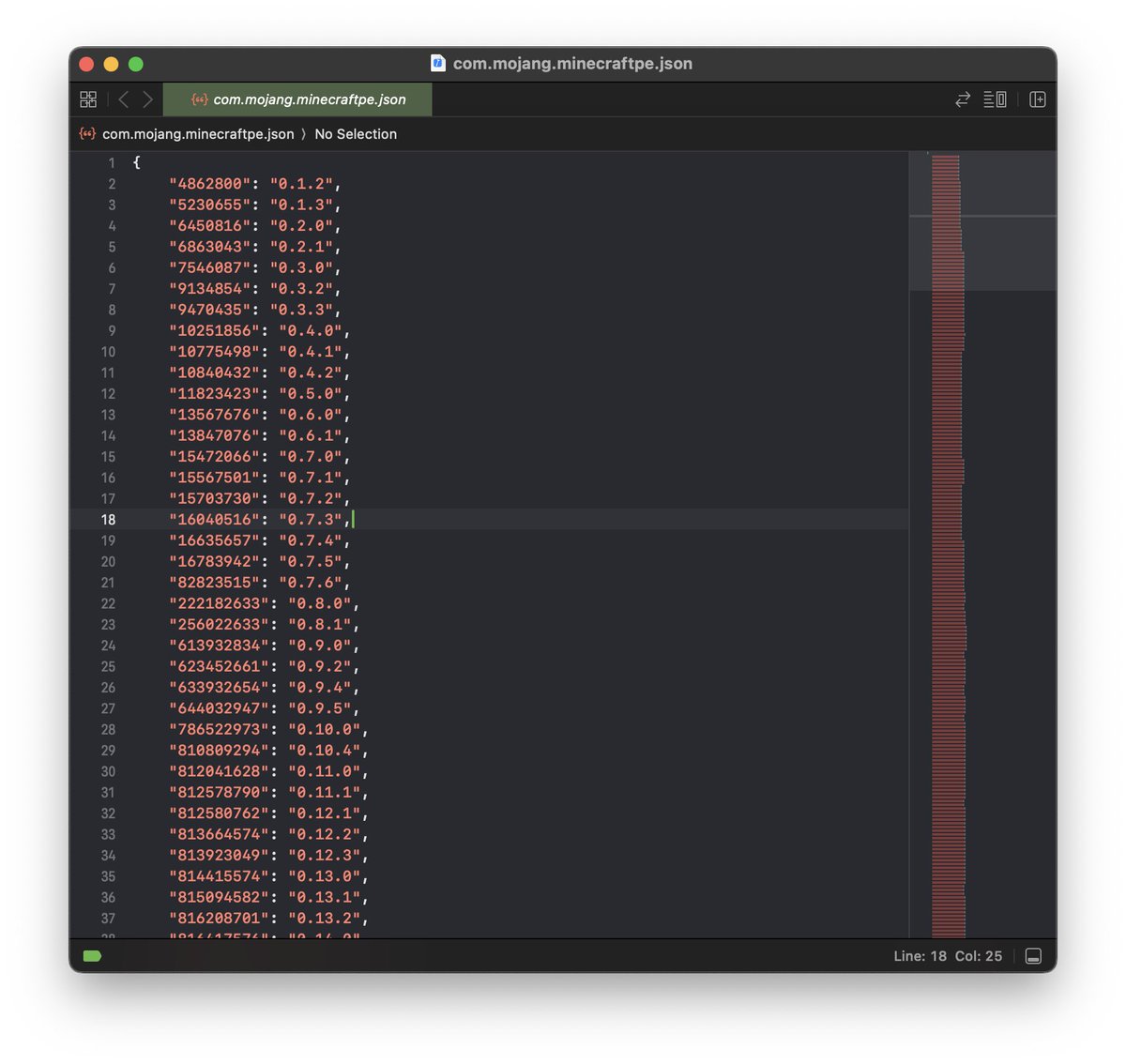
Task: Toggle the debug area panel icon
Action: pyautogui.click(x=1033, y=956)
